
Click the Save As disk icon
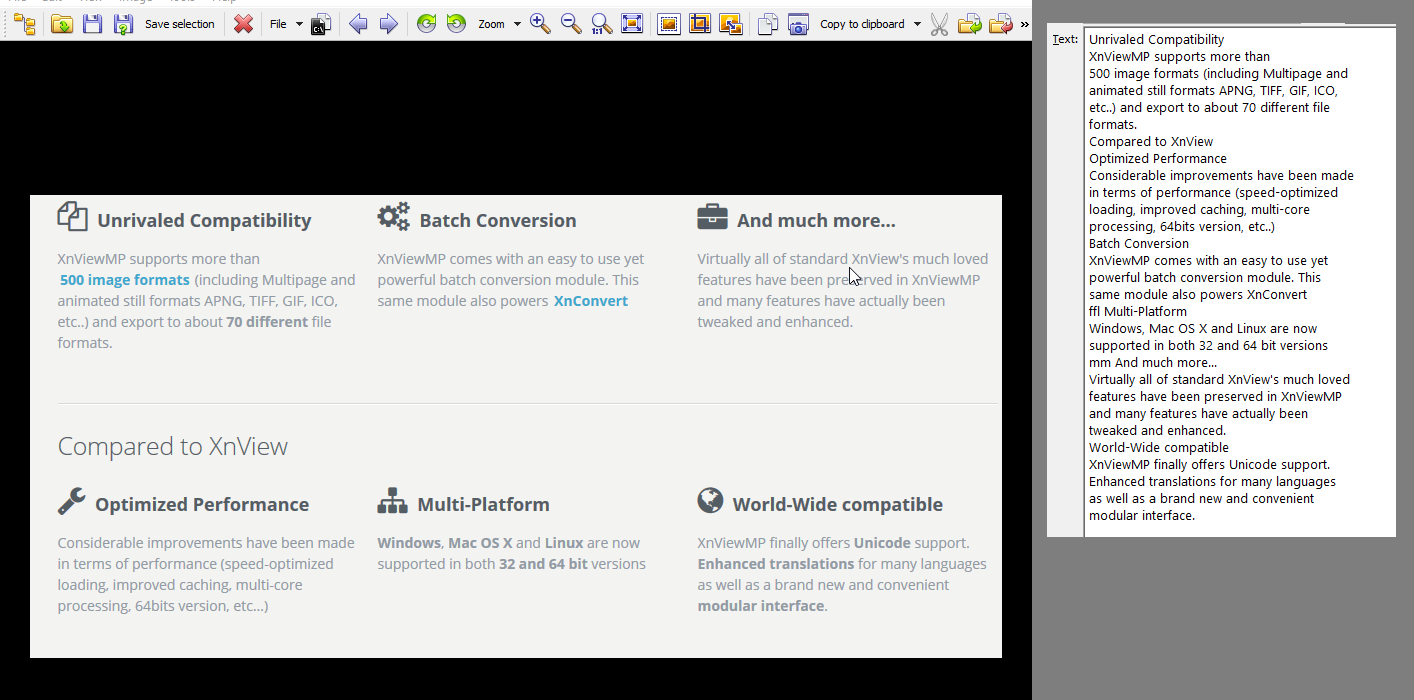pyautogui.click(x=123, y=24)
